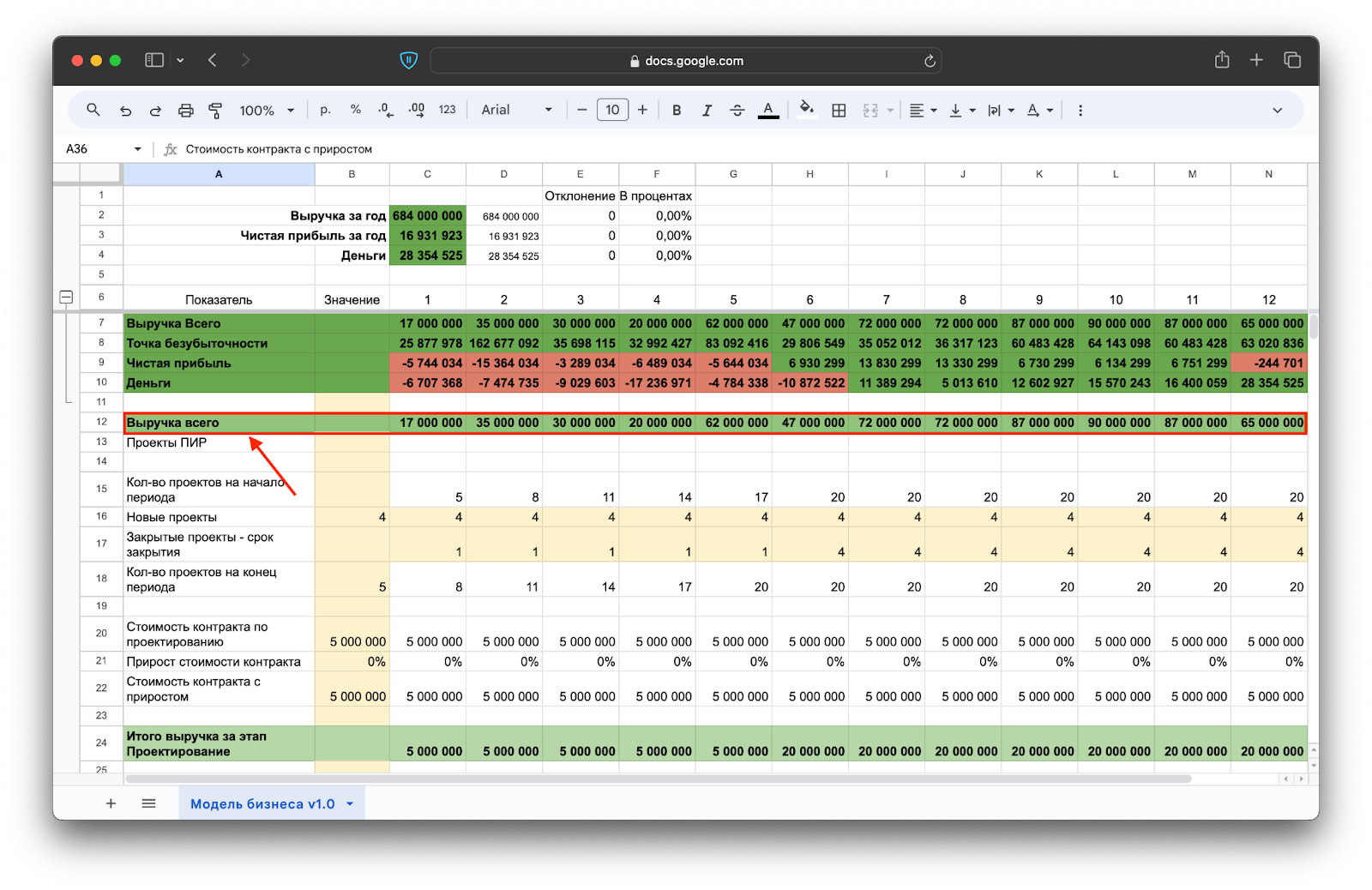Screen dimensions: 1372x890
Task: Click the increase decimal places icon
Action: coord(417,110)
